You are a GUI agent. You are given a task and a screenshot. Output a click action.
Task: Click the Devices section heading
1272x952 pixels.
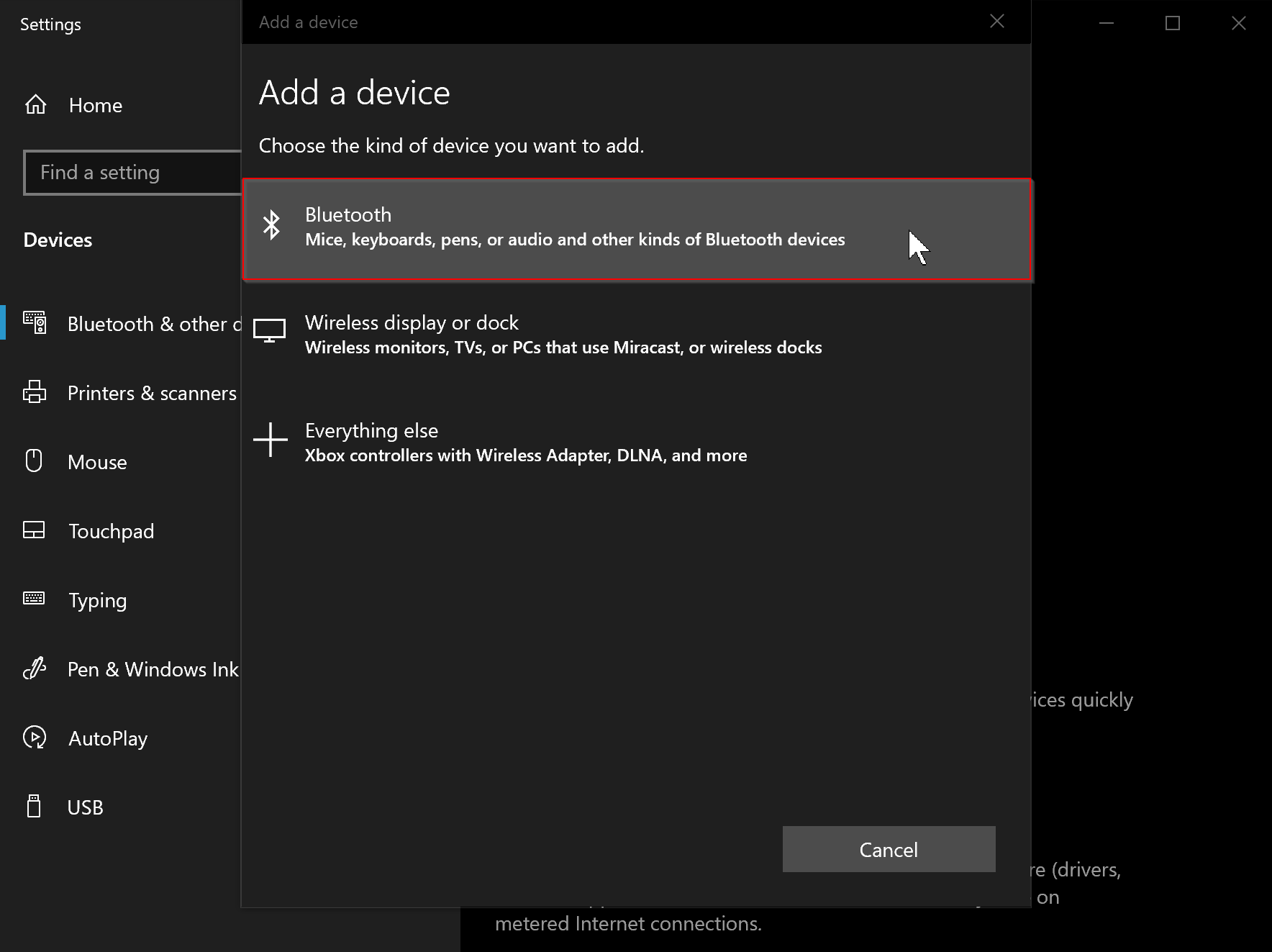coord(58,240)
